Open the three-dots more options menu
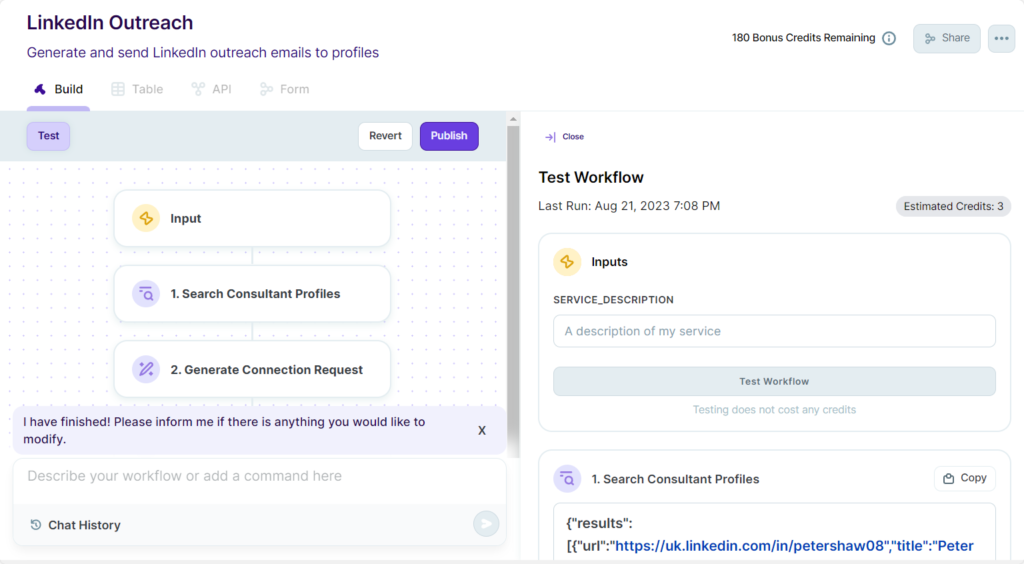The width and height of the screenshot is (1024, 564). [1001, 39]
